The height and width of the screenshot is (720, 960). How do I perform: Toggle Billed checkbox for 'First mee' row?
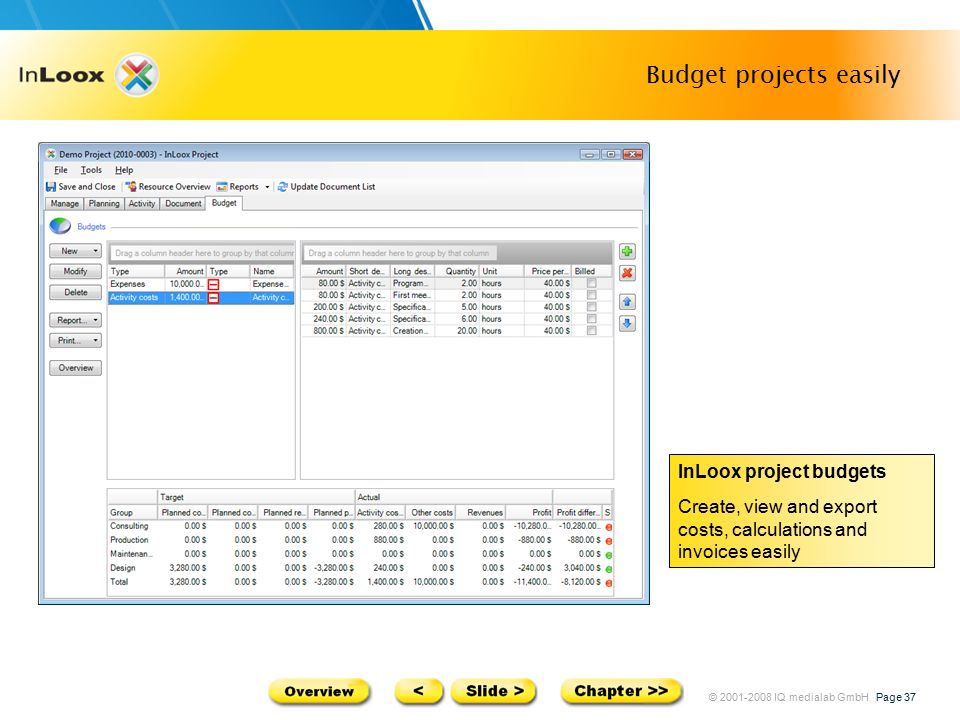point(591,295)
